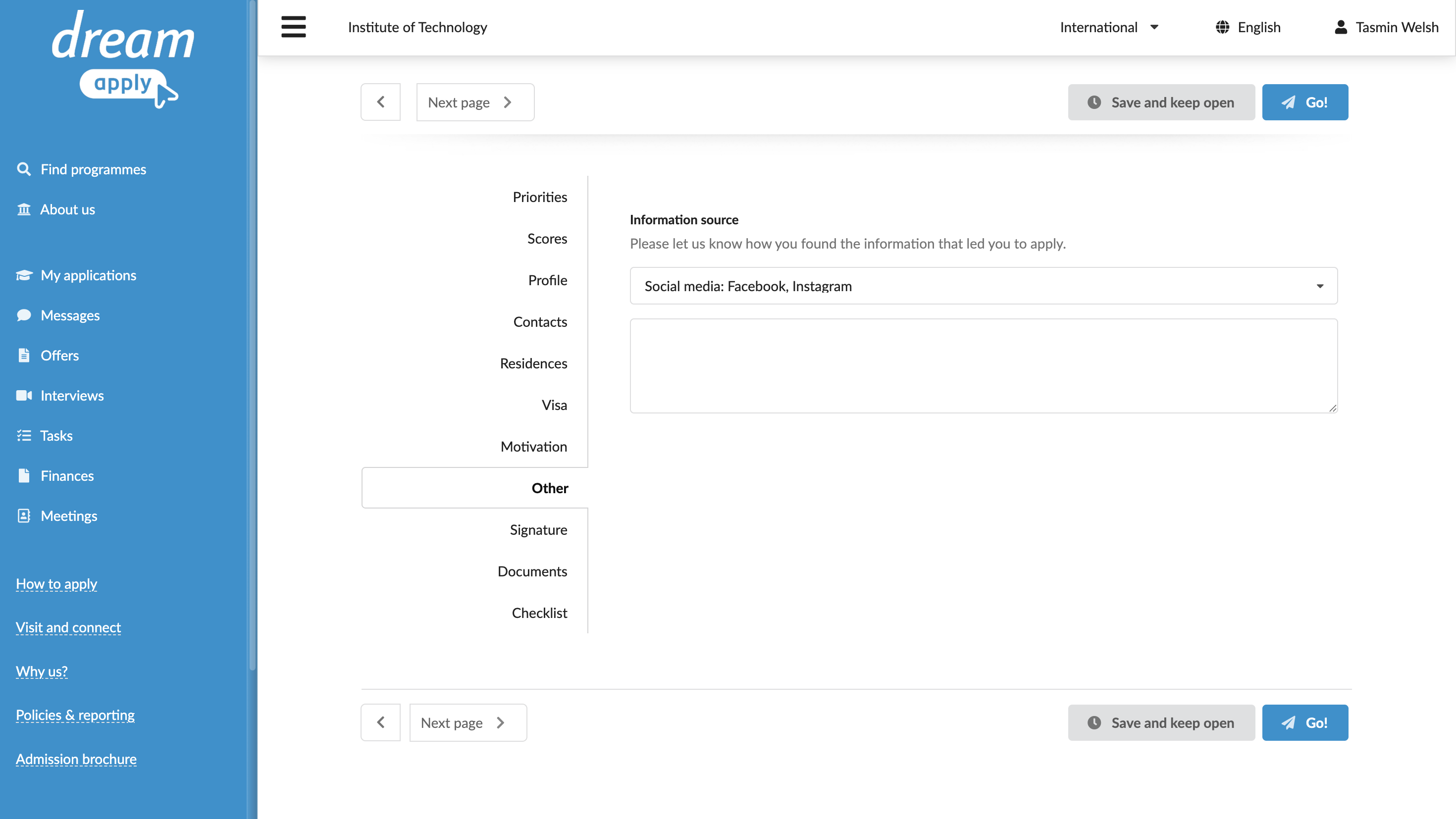Click the top Next page button
The width and height of the screenshot is (1456, 819).
[475, 102]
